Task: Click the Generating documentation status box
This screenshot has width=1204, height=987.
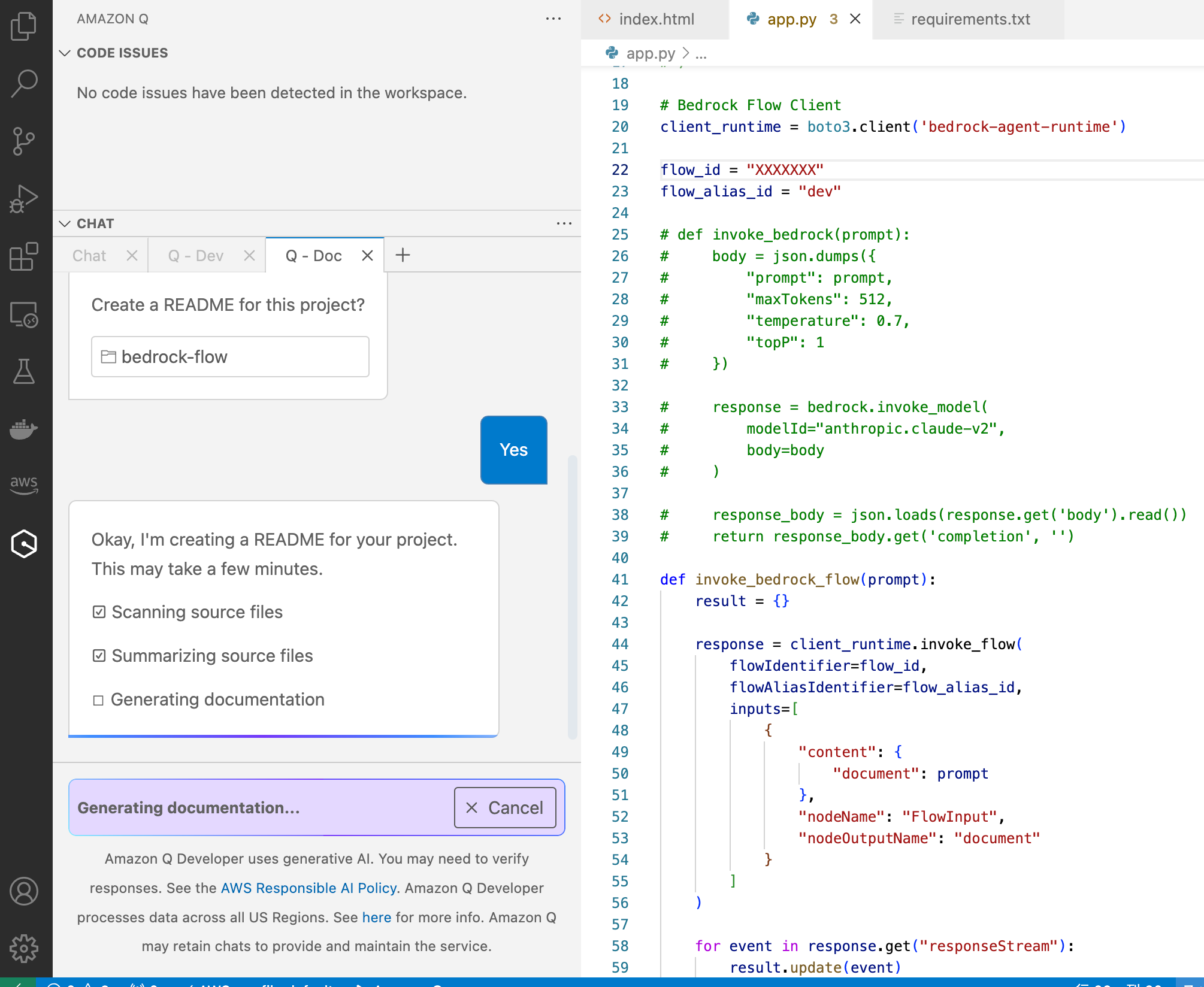Action: pos(316,807)
